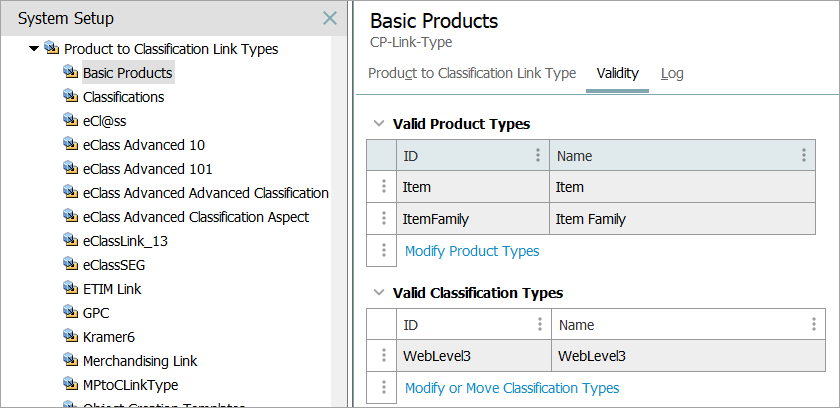Open row menu for the ItemFamily row

coord(384,218)
